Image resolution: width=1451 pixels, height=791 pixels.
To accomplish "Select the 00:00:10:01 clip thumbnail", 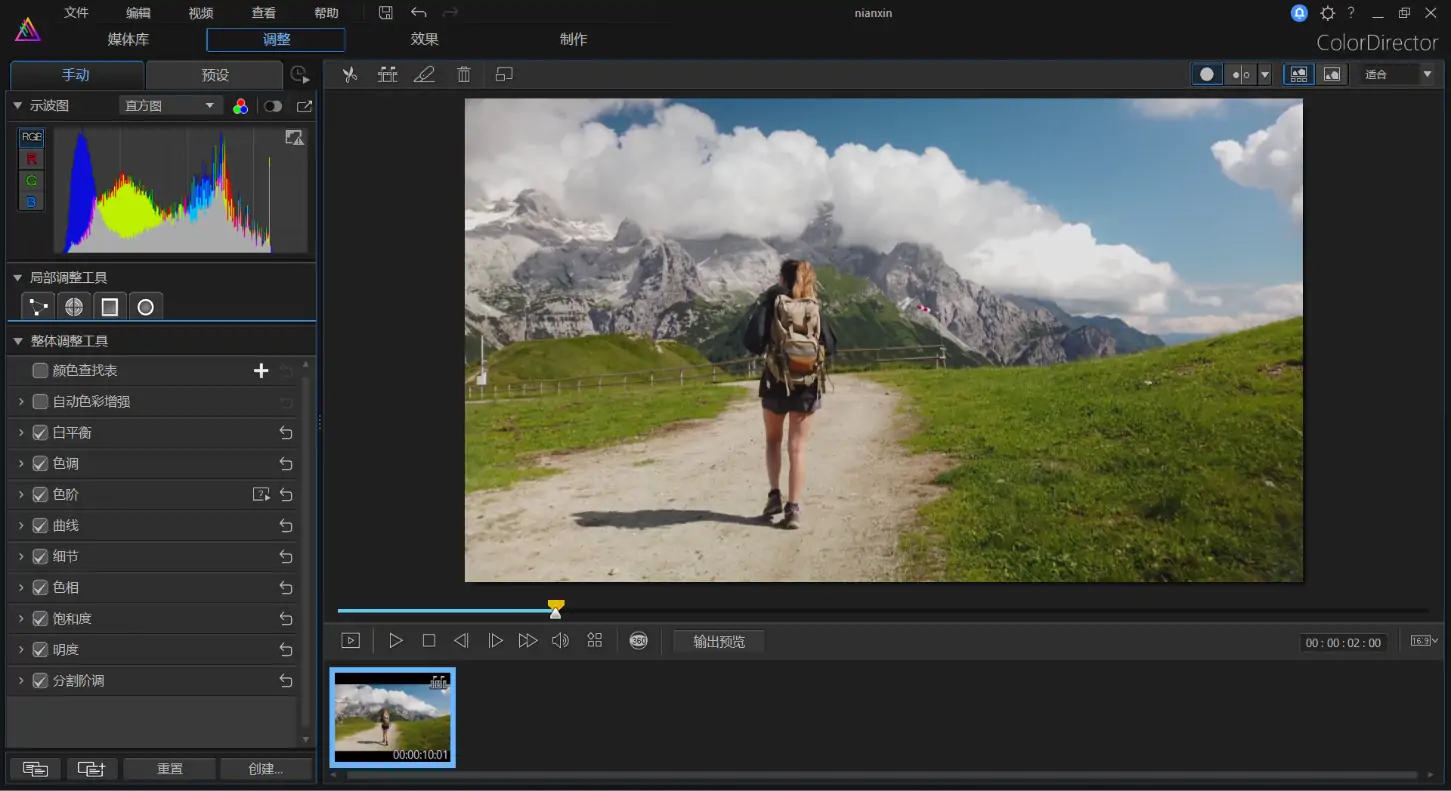I will (392, 717).
